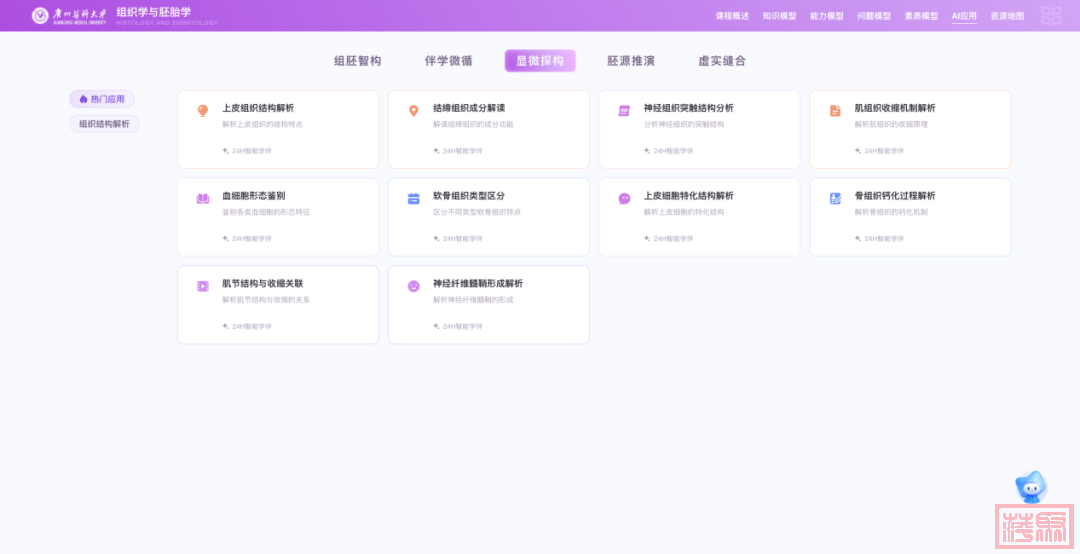
Task: Click the icon beside 神经组织突触结构分析
Action: click(624, 110)
